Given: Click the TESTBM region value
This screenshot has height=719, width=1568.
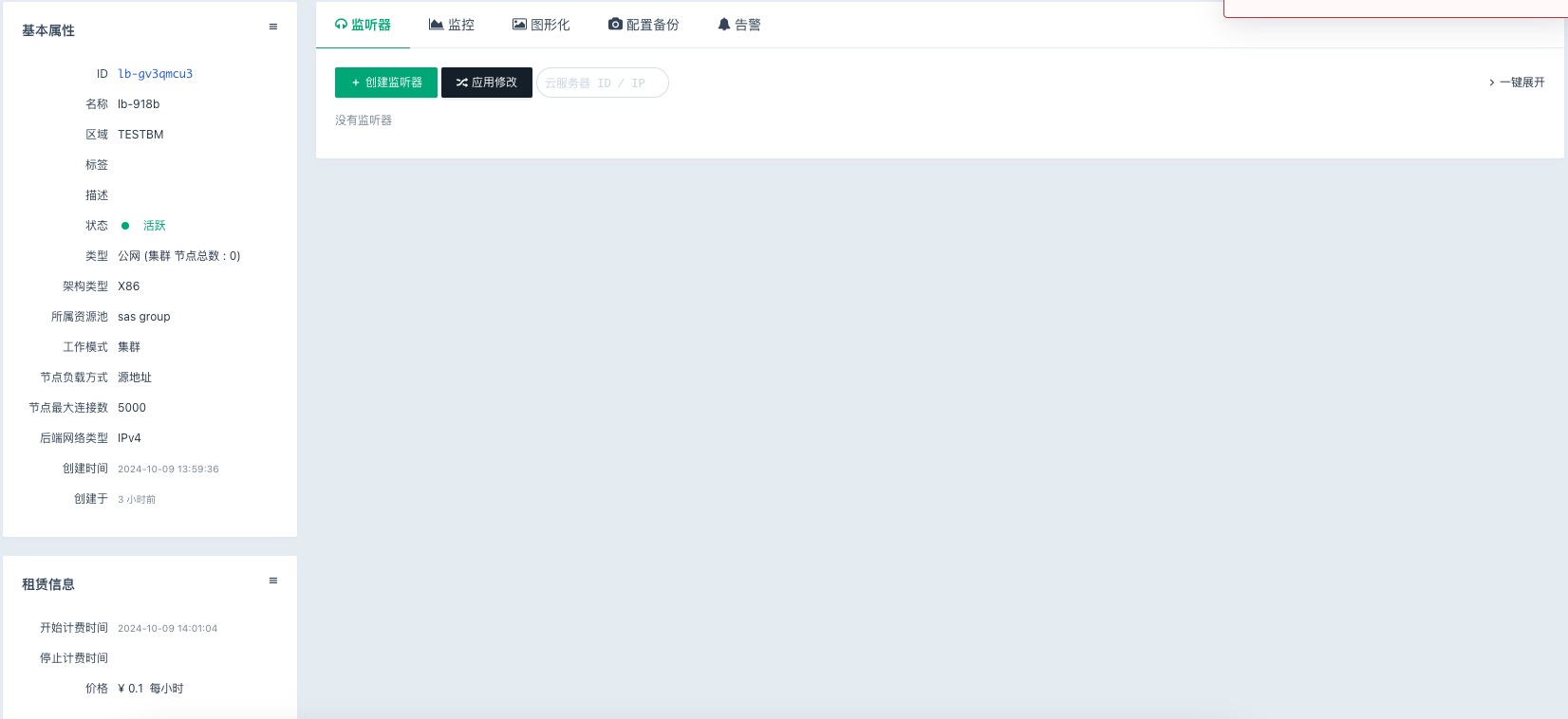Looking at the screenshot, I should (140, 135).
